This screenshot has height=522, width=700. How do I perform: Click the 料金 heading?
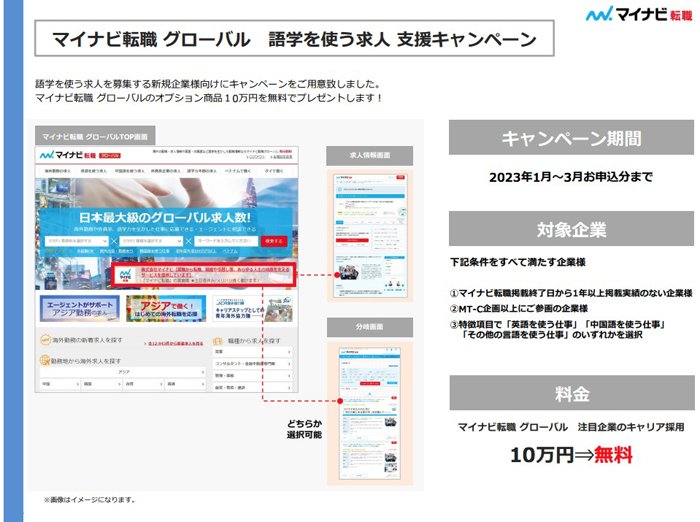(x=572, y=394)
